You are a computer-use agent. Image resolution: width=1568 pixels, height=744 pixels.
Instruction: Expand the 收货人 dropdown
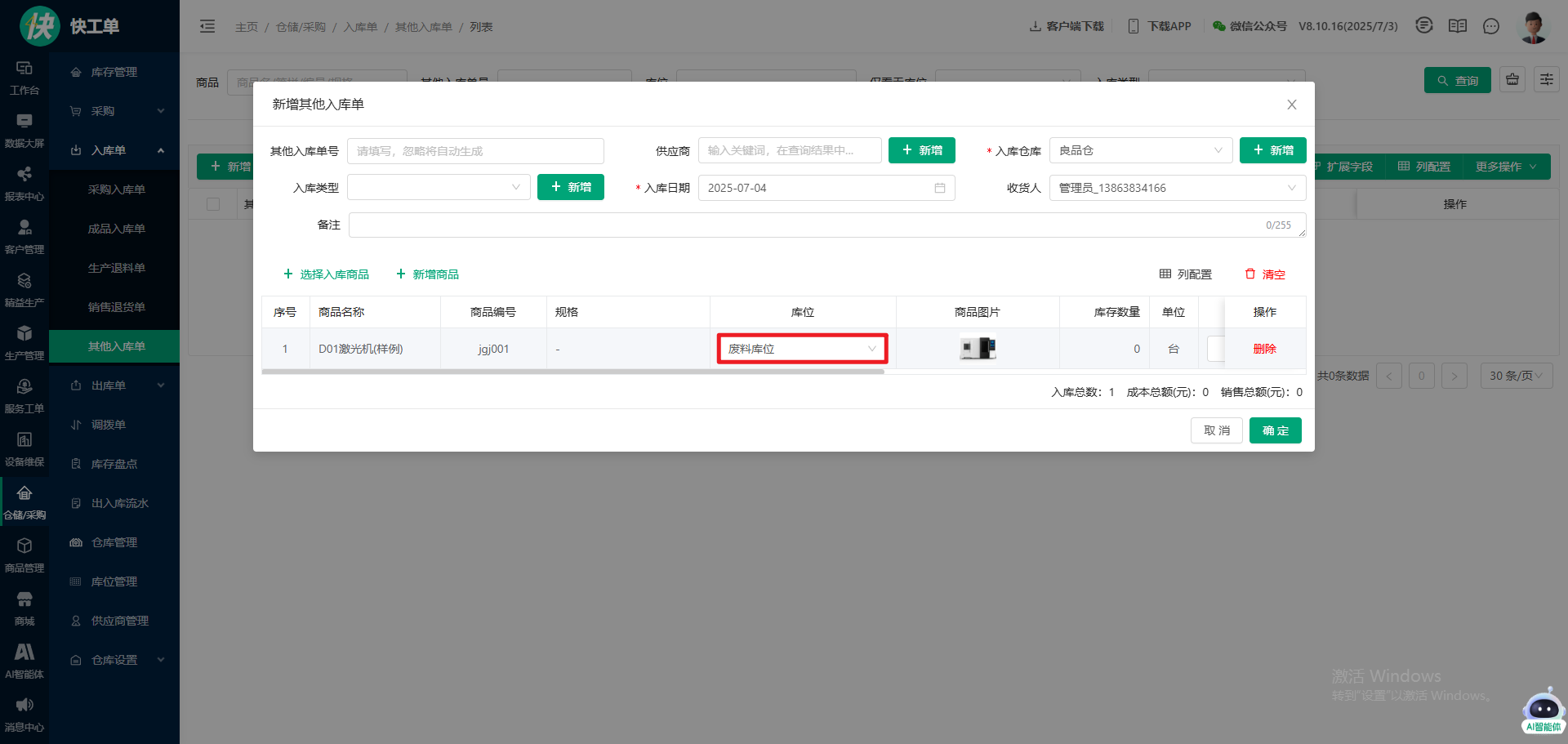(1177, 188)
